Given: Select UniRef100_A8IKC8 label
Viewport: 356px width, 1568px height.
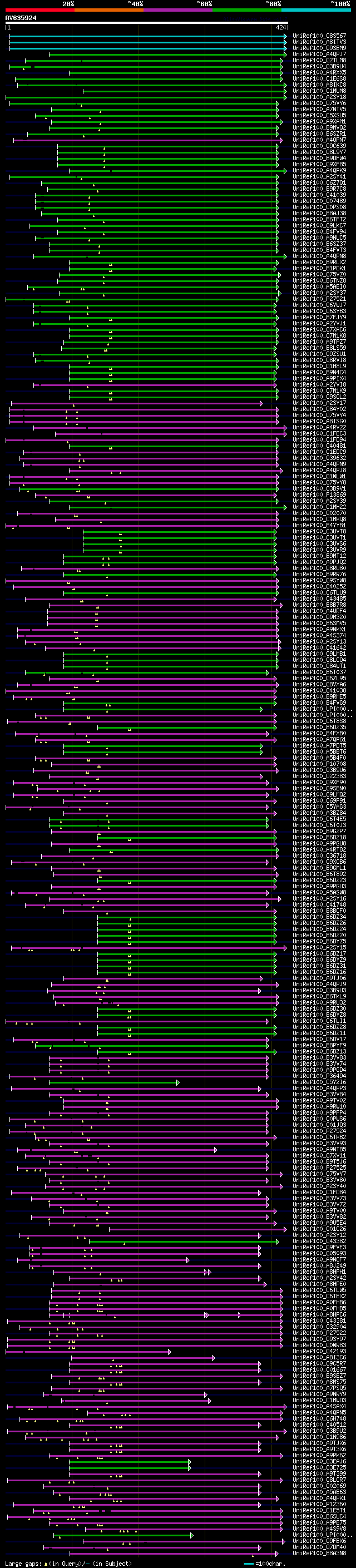Looking at the screenshot, I should (x=319, y=85).
